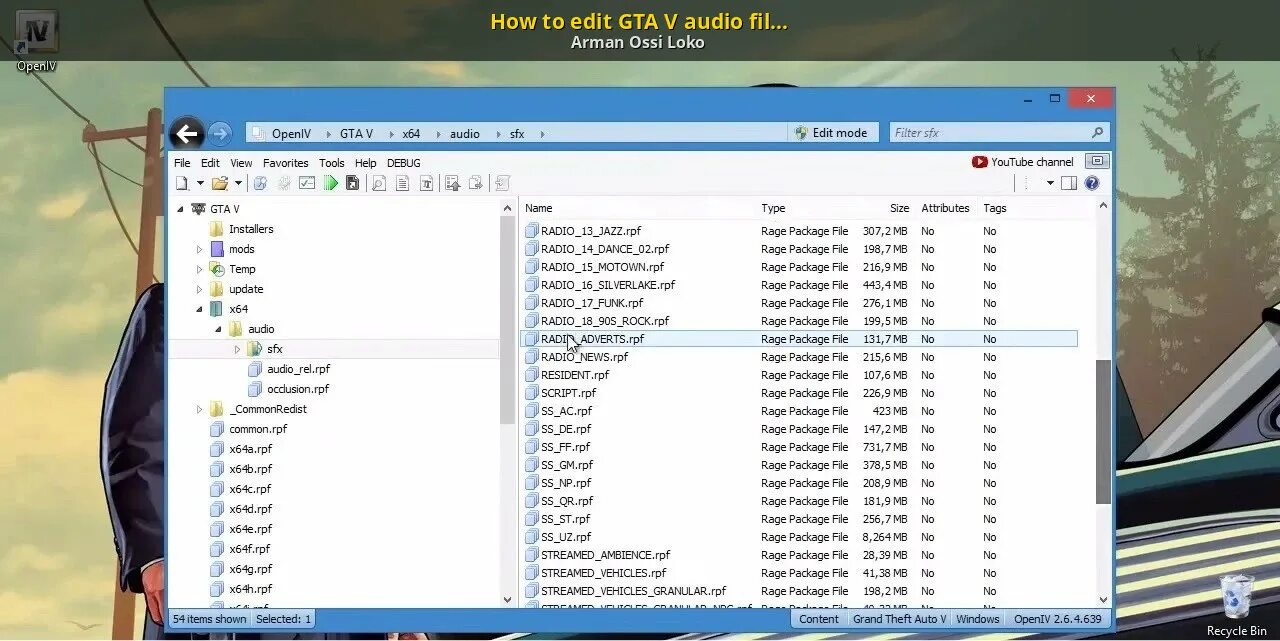Click the import-with-up-arrow toolbar icon

pyautogui.click(x=452, y=183)
